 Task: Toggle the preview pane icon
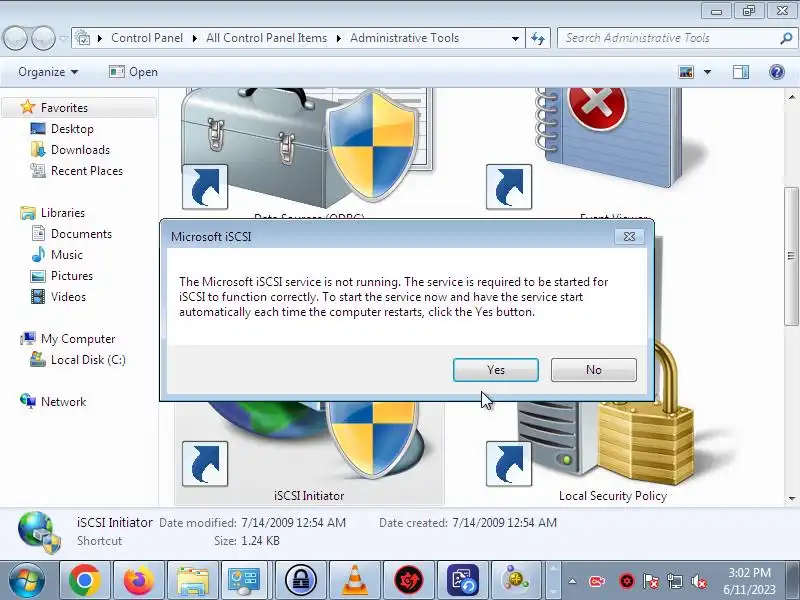click(741, 72)
